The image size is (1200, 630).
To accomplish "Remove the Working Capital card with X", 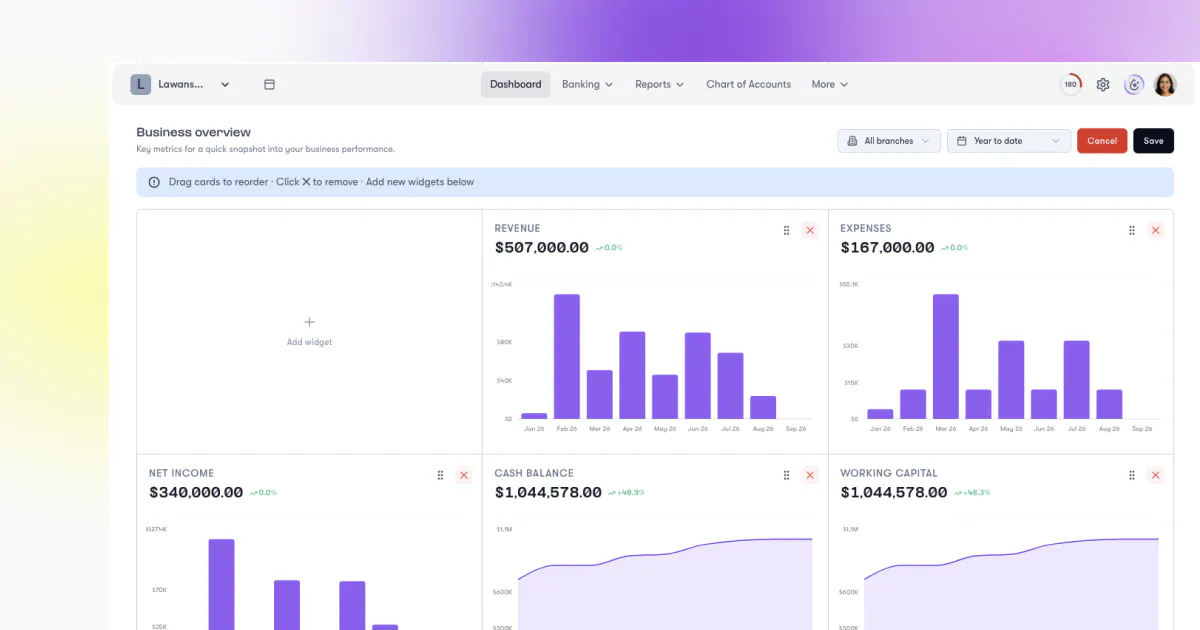I will point(1156,475).
